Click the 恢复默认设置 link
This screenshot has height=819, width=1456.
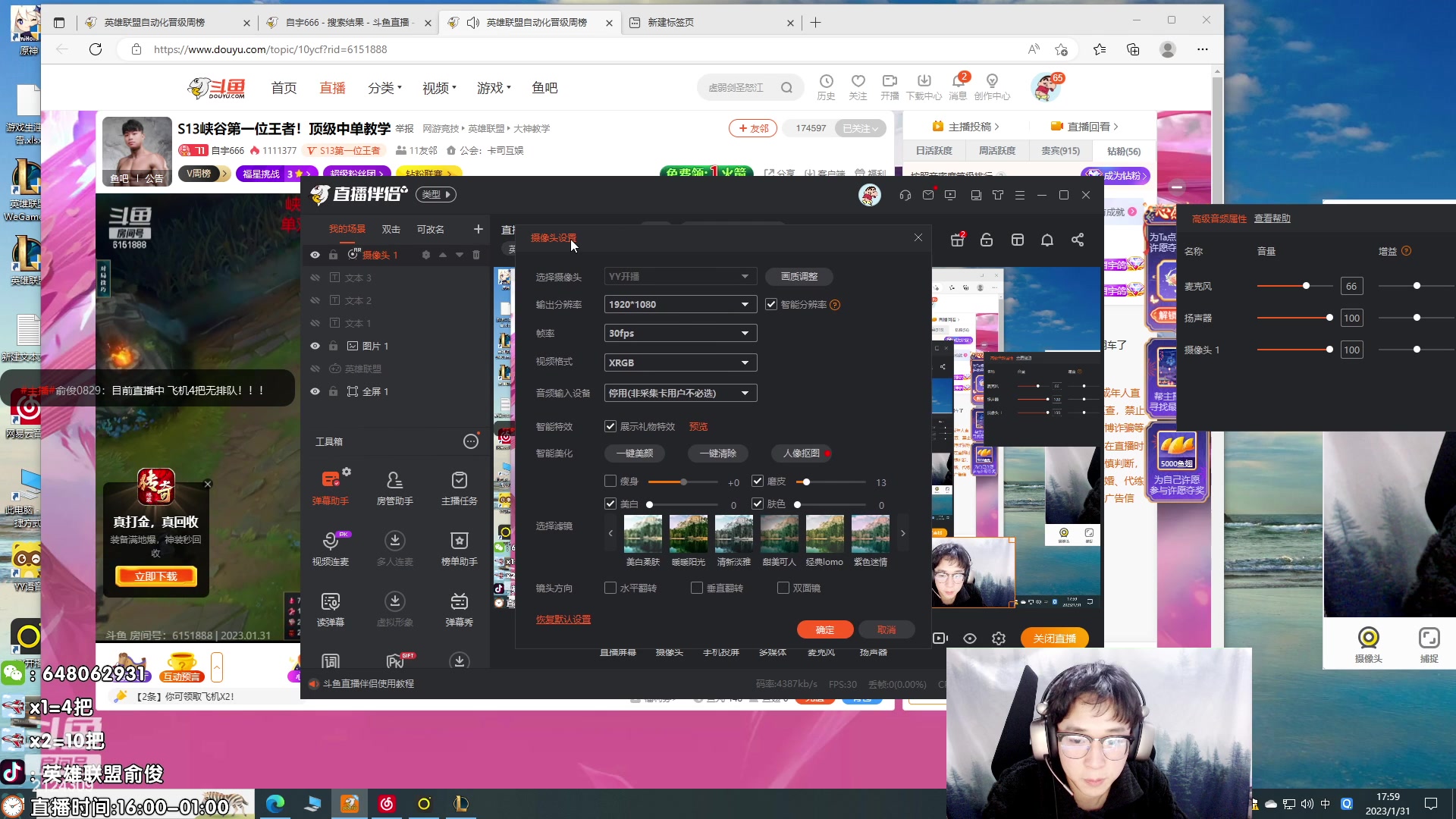[563, 620]
